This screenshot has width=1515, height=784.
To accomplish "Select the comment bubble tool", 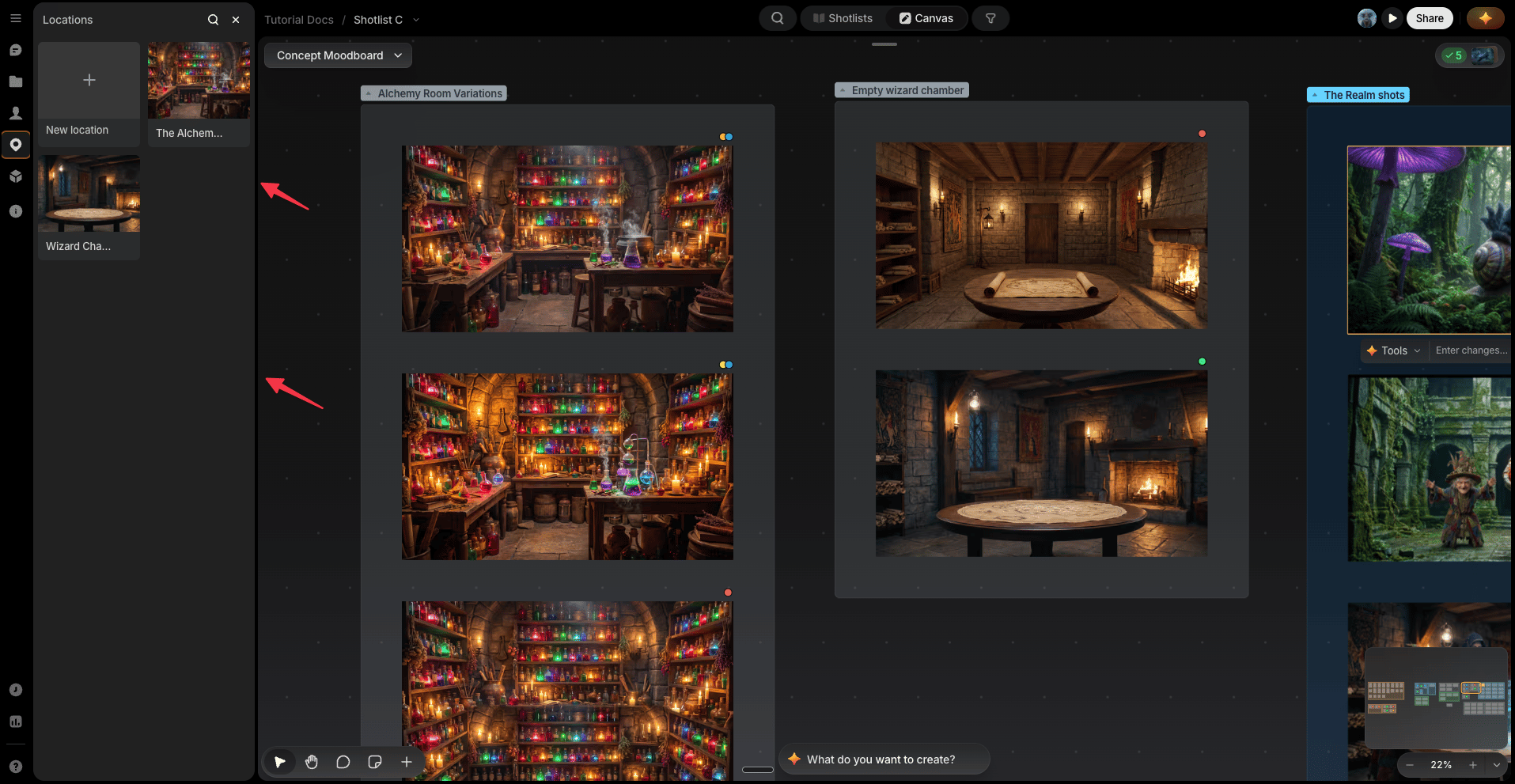I will pos(343,762).
